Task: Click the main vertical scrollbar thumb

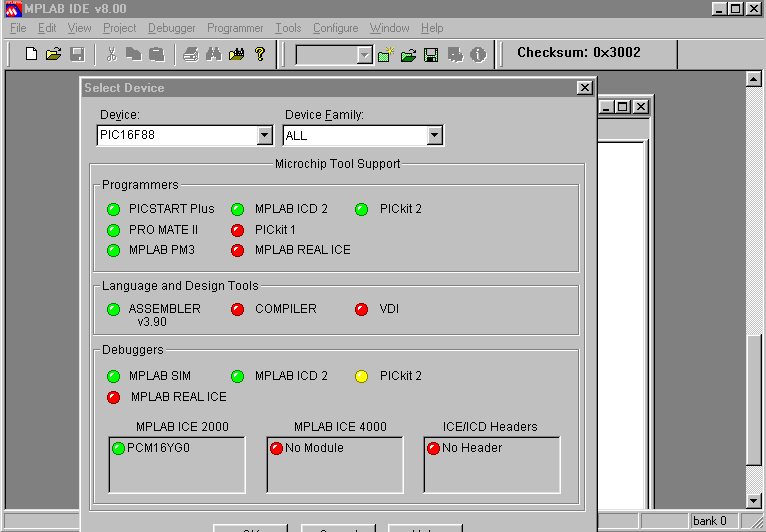Action: click(x=754, y=400)
